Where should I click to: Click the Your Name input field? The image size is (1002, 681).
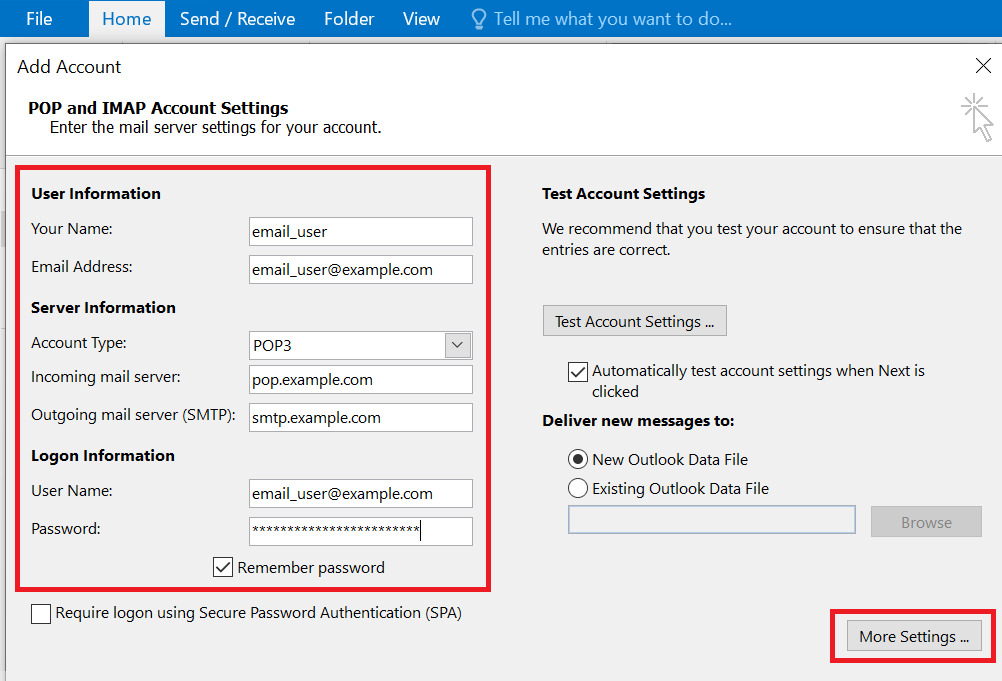click(360, 231)
